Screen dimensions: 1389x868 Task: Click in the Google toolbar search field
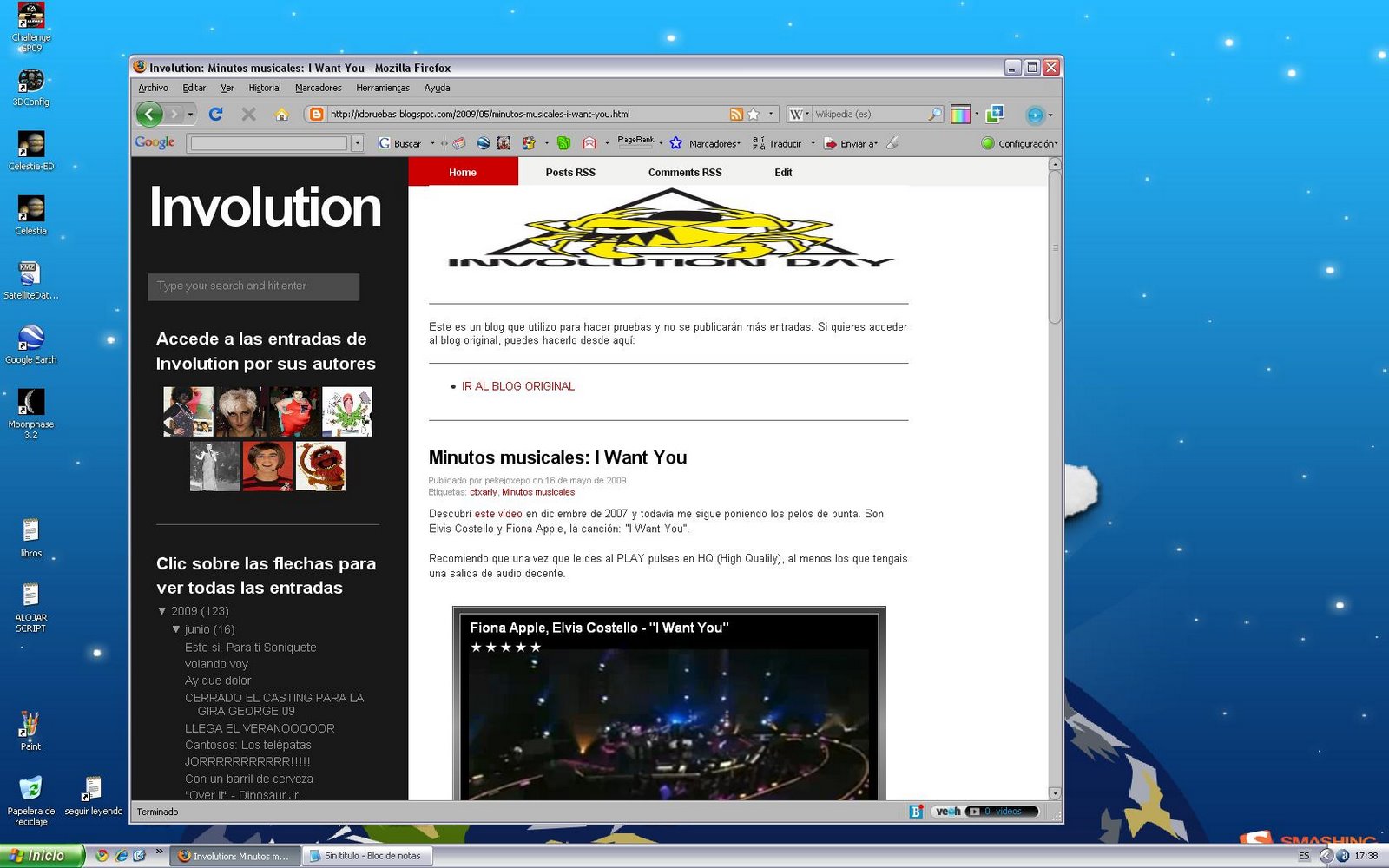pos(268,143)
